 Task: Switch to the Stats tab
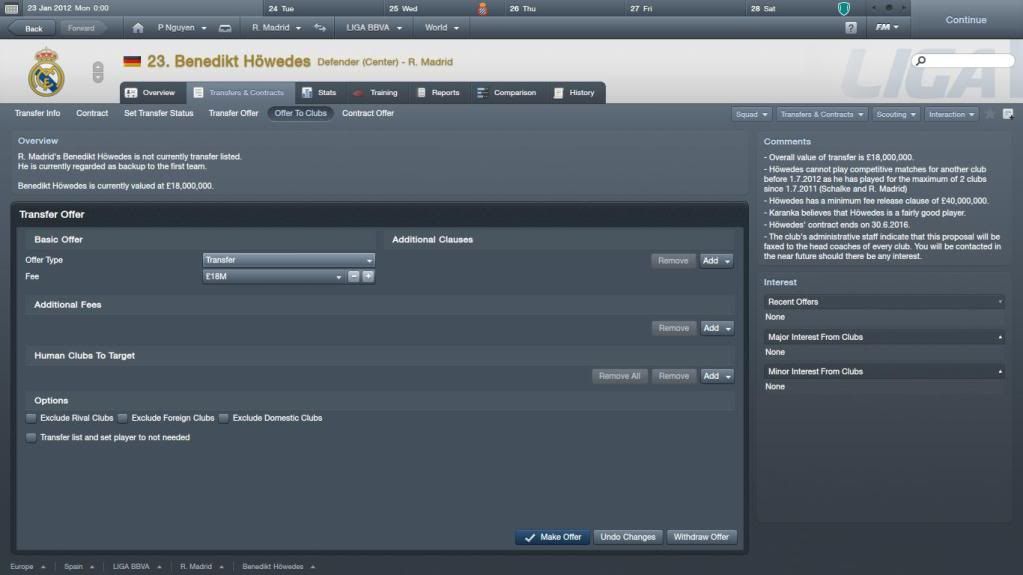[319, 93]
